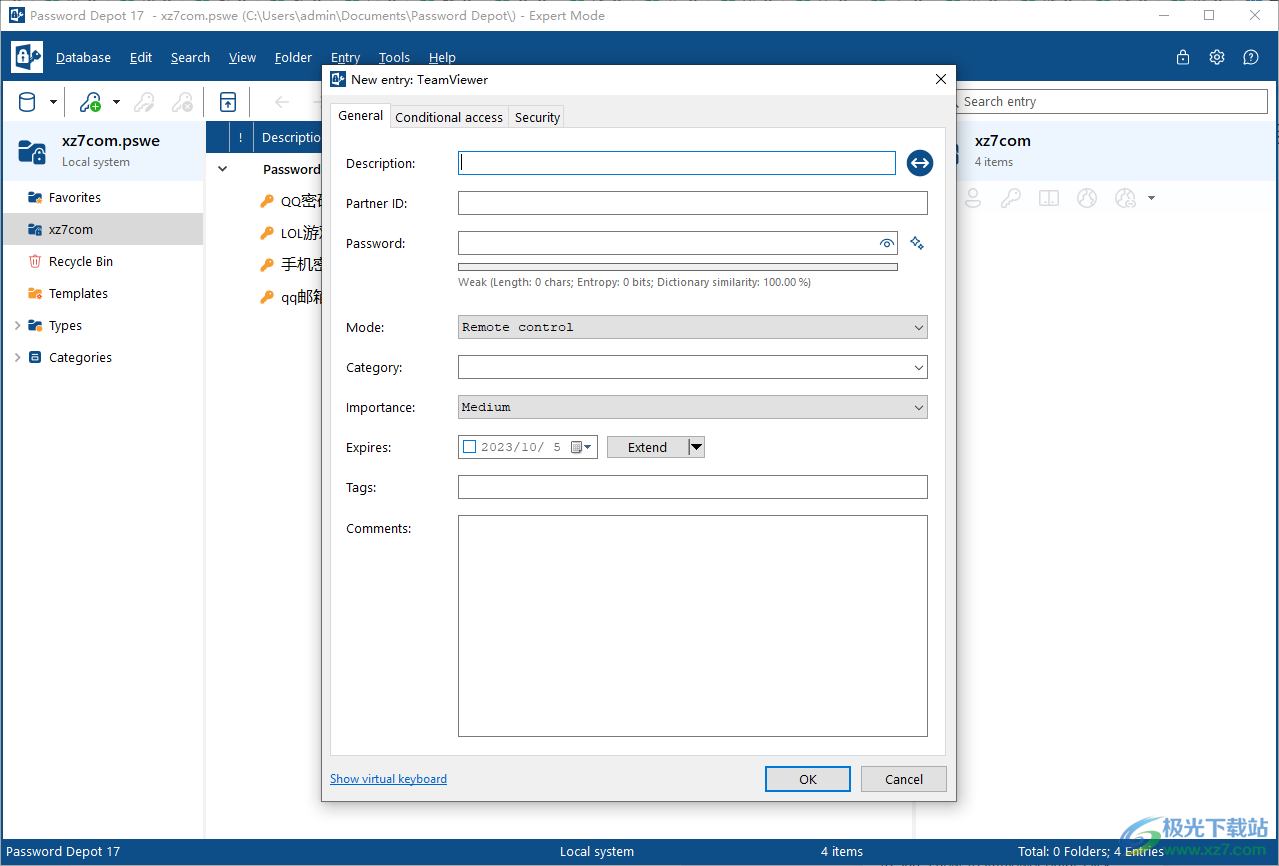Focus the Partner ID input field
Viewport: 1279px width, 866px height.
tap(692, 203)
